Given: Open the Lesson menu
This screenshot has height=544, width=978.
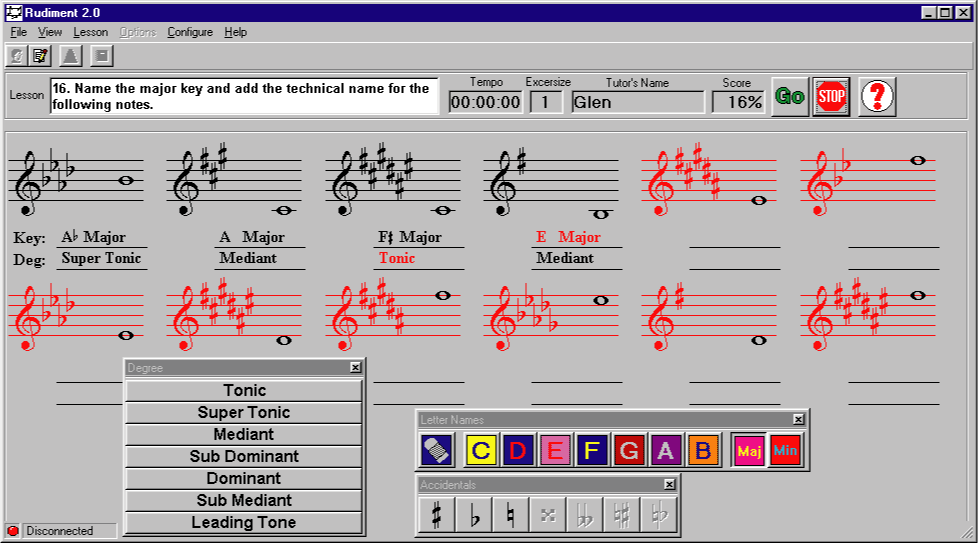Looking at the screenshot, I should pos(90,32).
